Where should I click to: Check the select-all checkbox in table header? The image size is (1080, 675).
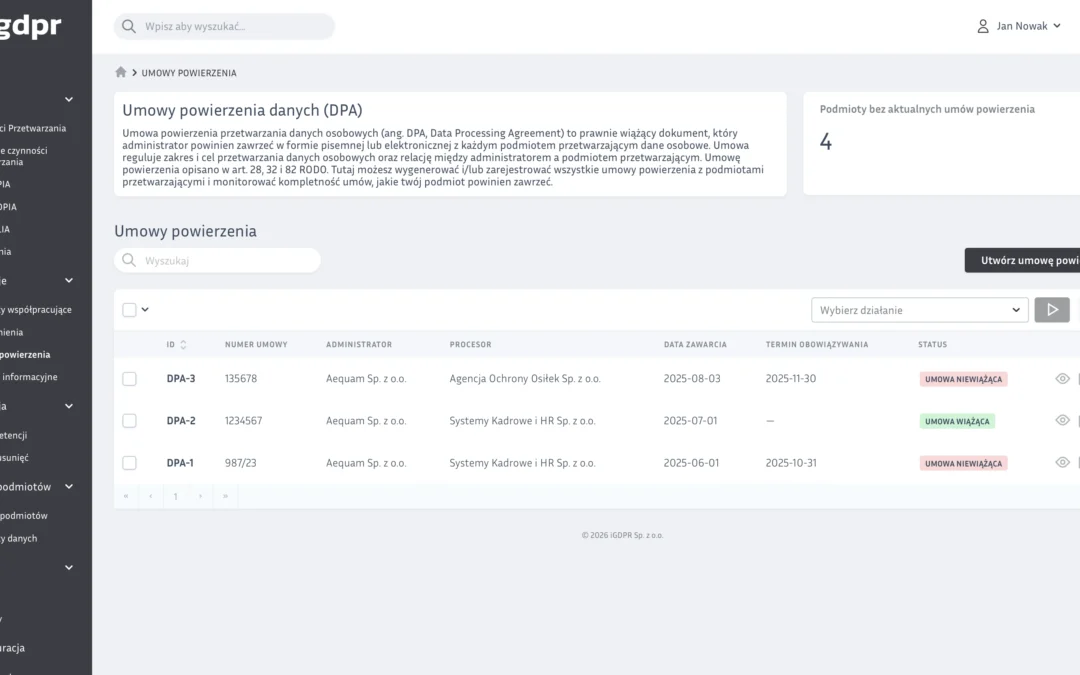[129, 310]
